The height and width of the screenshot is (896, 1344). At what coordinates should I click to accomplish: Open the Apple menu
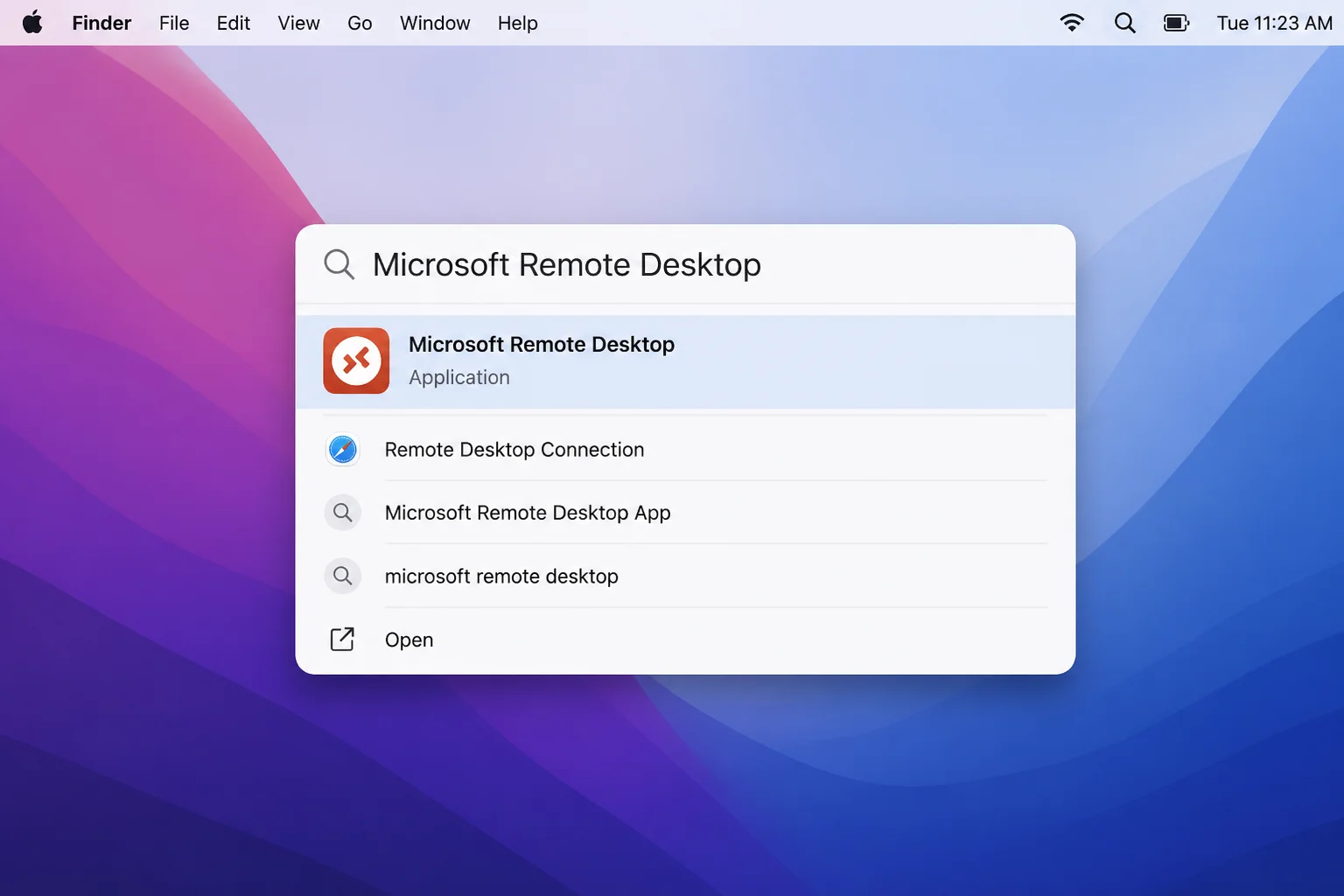coord(32,23)
